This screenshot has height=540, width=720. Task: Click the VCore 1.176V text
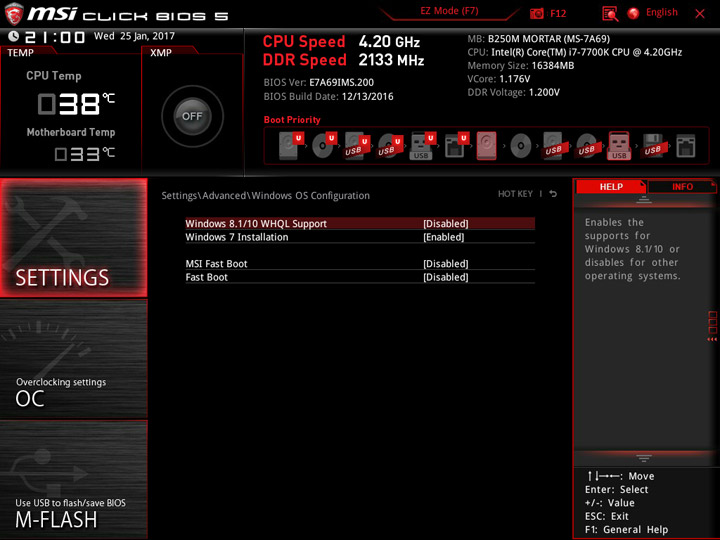(499, 79)
